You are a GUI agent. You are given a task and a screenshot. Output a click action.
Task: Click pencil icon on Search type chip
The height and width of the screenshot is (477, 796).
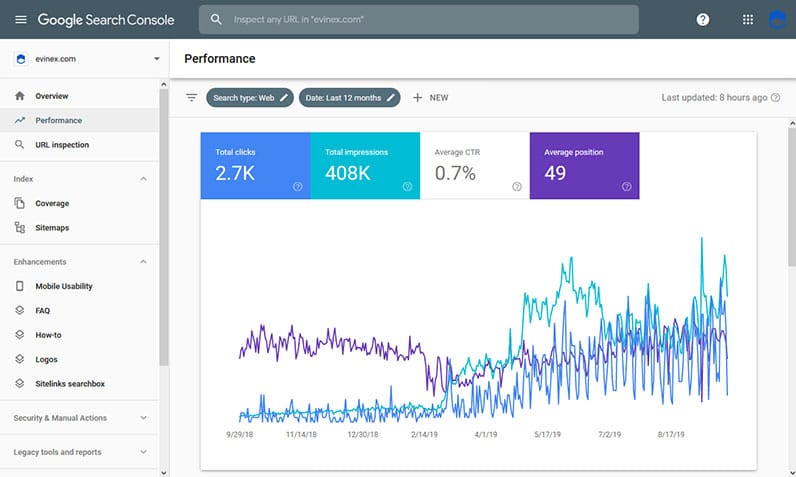(284, 98)
